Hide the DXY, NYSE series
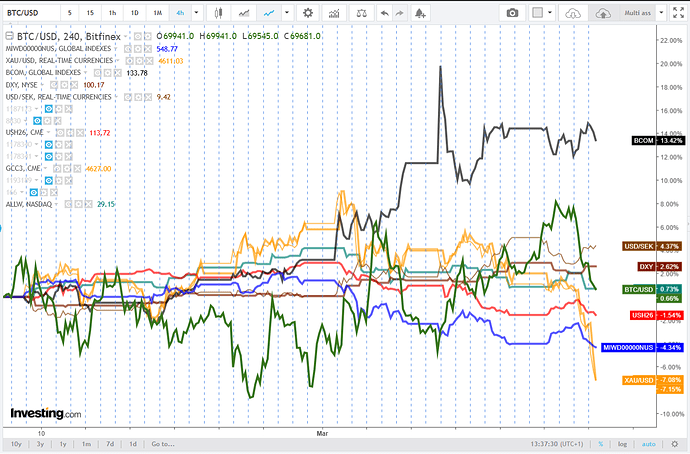The height and width of the screenshot is (454, 690). click(x=54, y=85)
